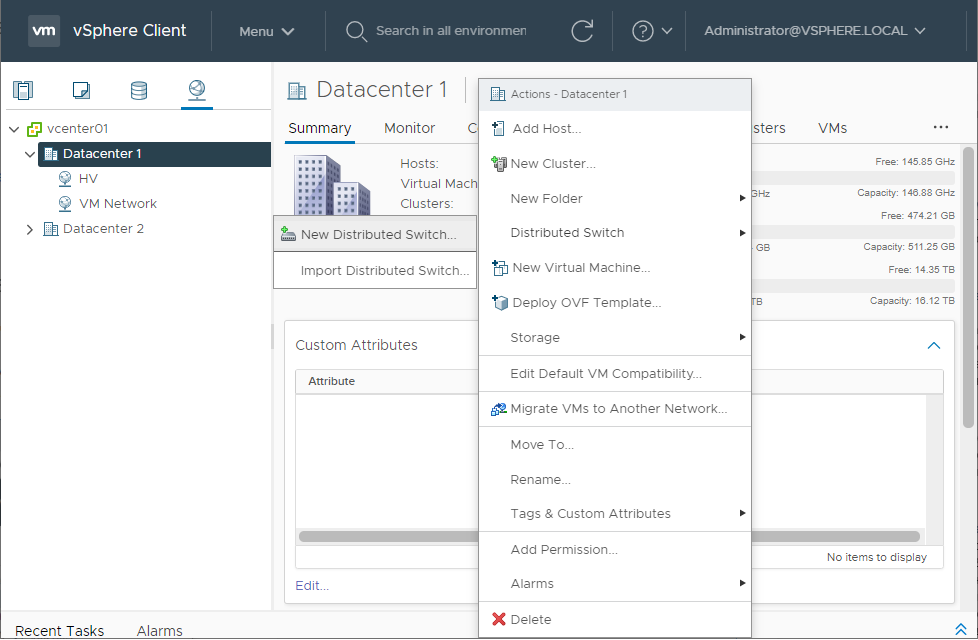Click the vcenter01 server icon
978x640 pixels.
[34, 129]
